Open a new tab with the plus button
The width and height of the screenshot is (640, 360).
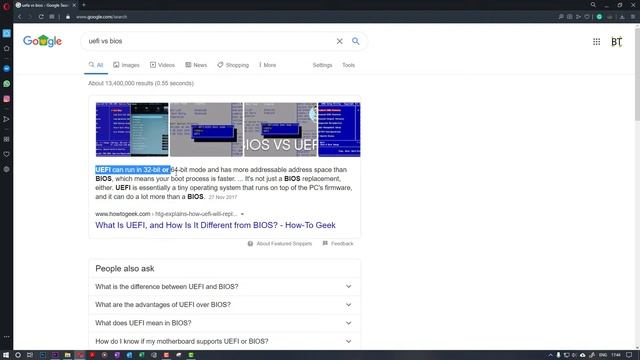(x=84, y=5)
